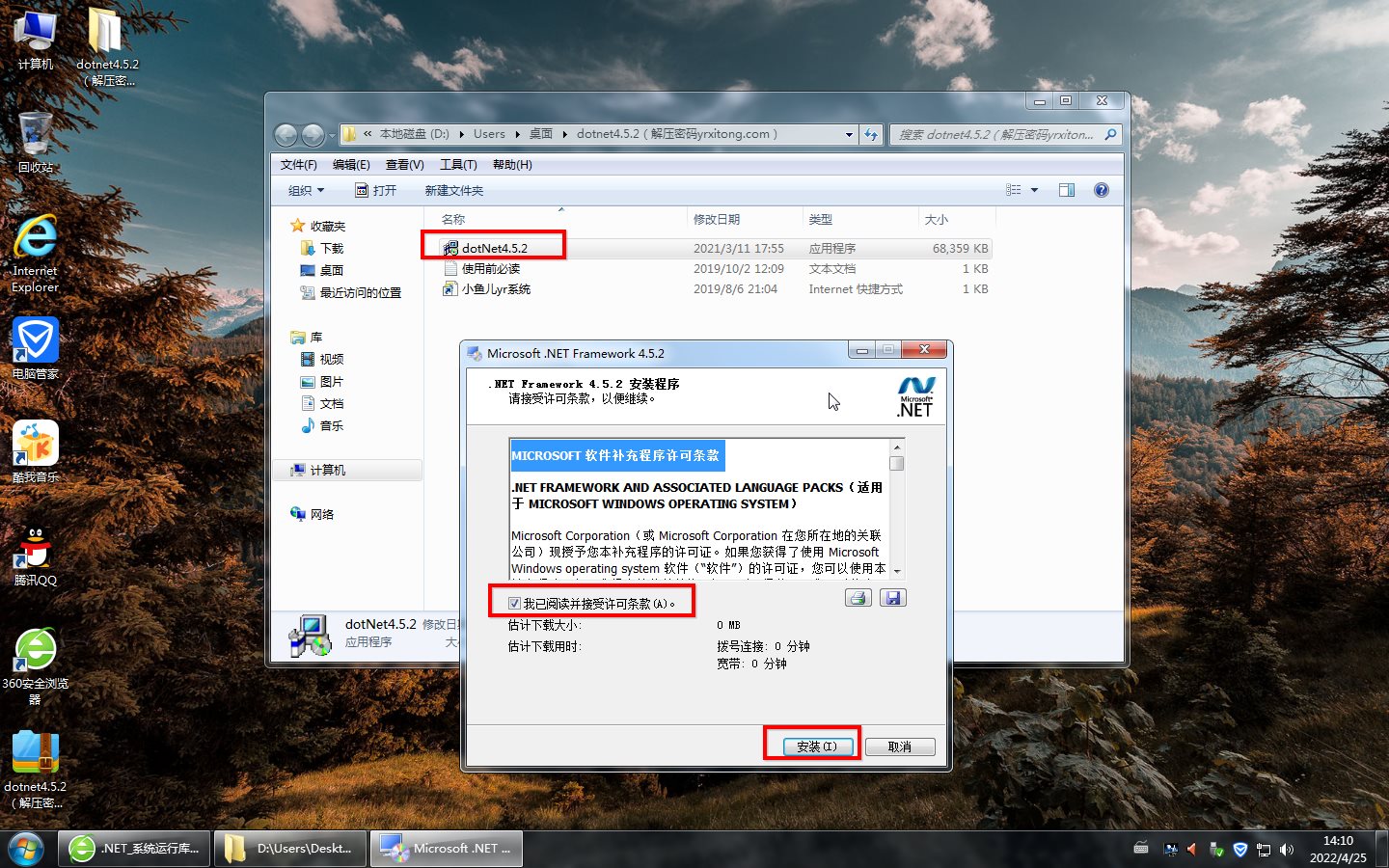Click the refresh button beside address bar

[x=871, y=135]
